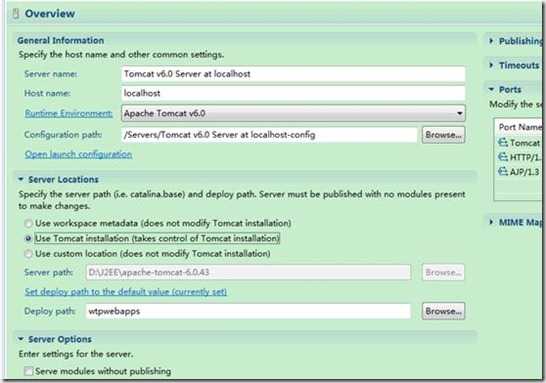Click Browse next to Deploy path

coord(443,311)
